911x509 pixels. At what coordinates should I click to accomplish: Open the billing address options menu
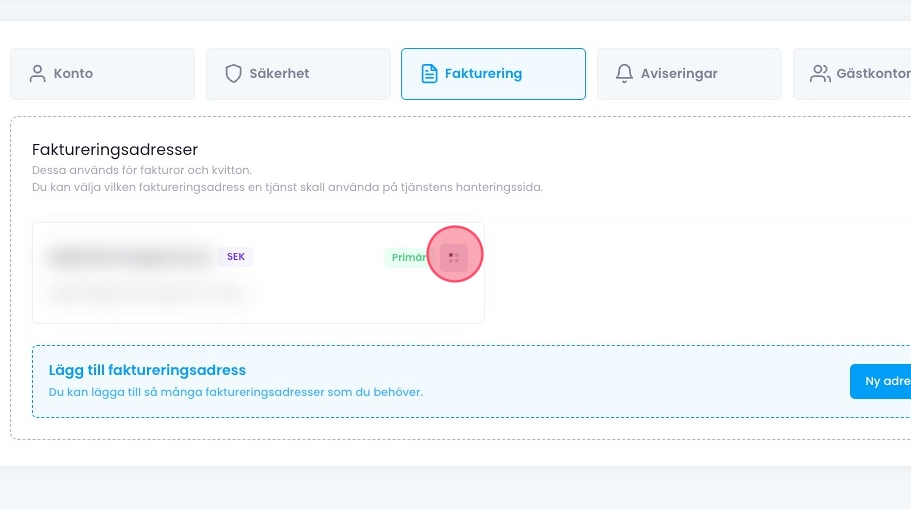tap(454, 258)
